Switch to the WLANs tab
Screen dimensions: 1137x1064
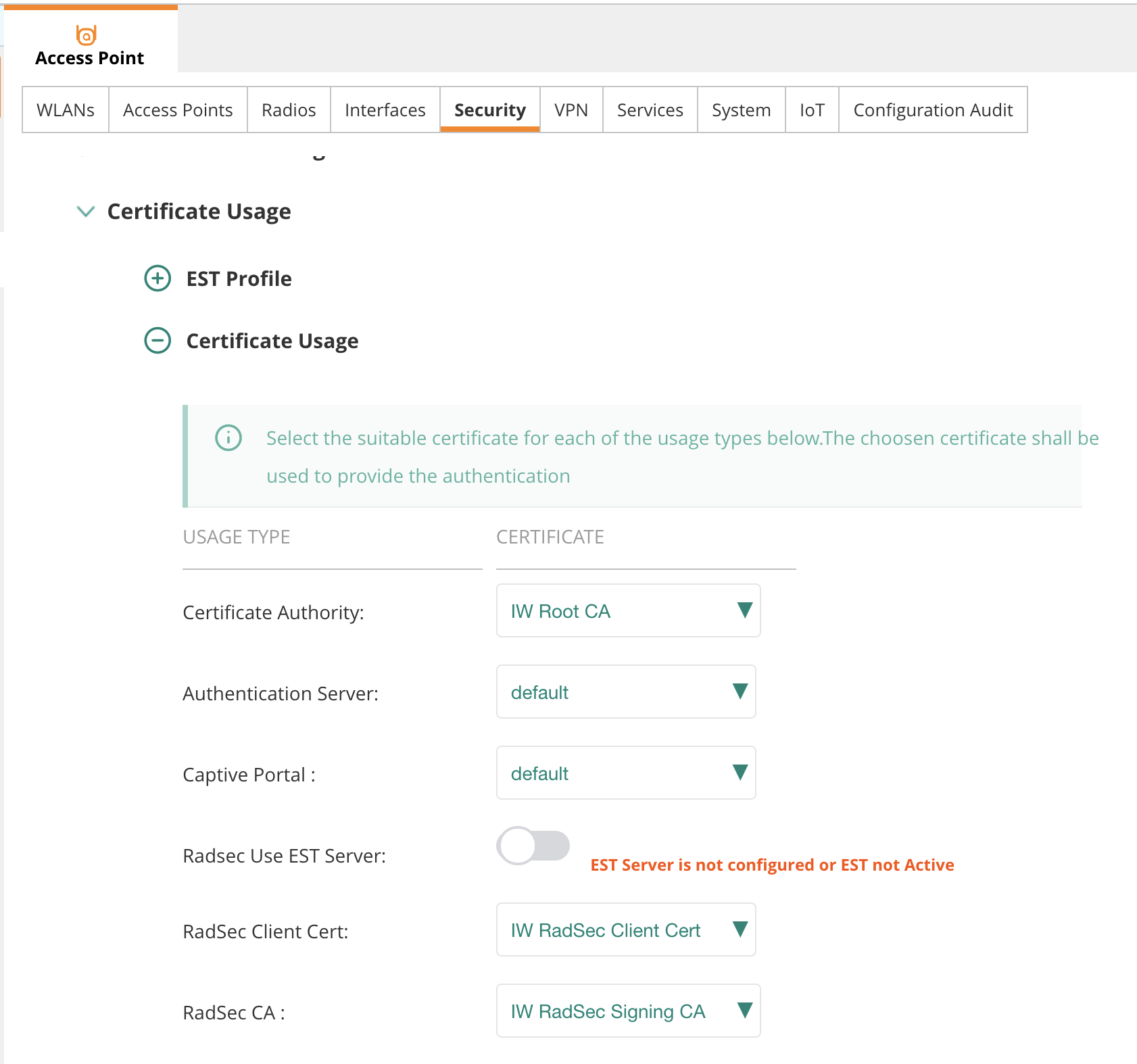coord(65,110)
